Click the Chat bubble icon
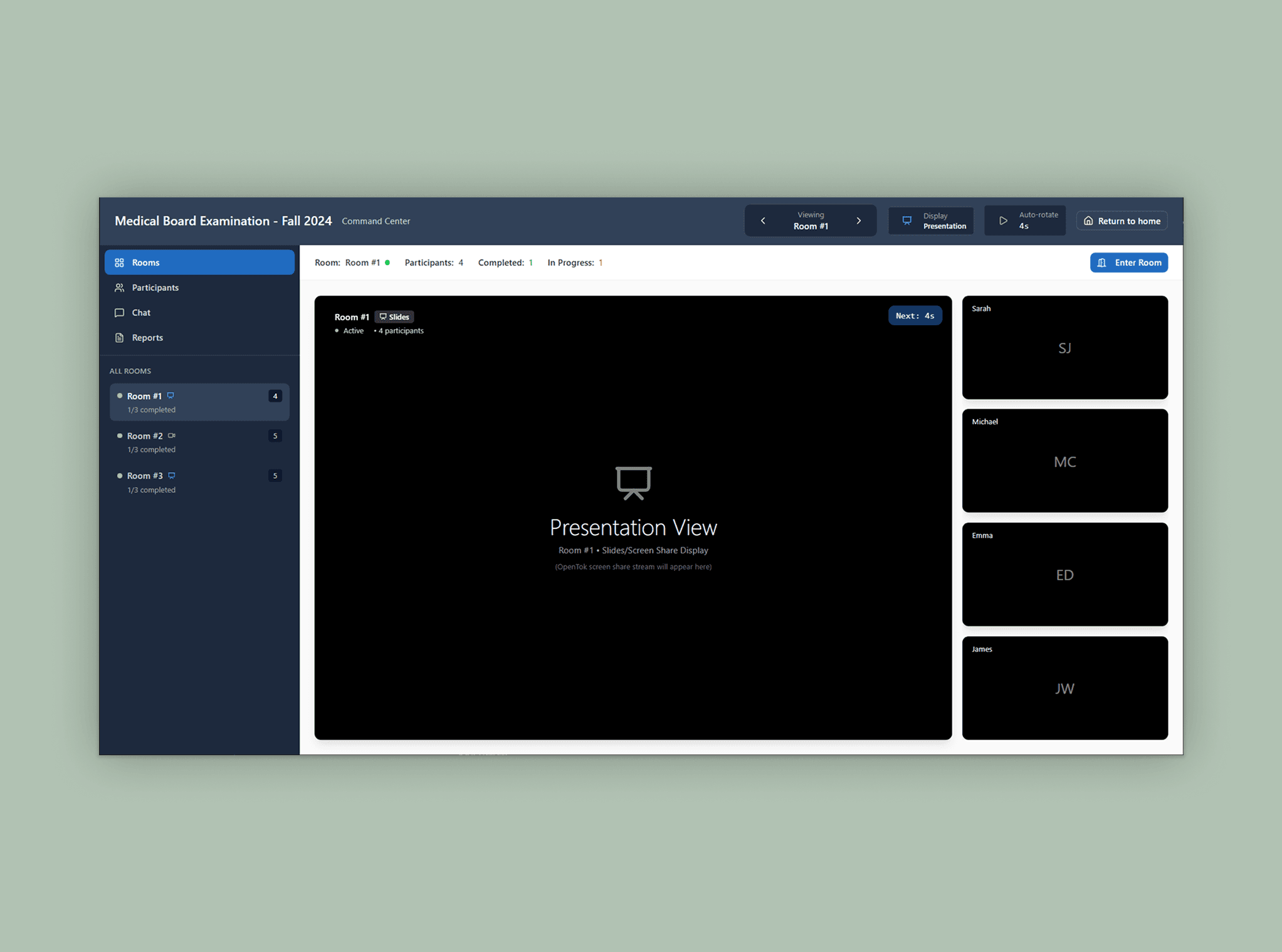The height and width of the screenshot is (952, 1282). click(x=119, y=312)
